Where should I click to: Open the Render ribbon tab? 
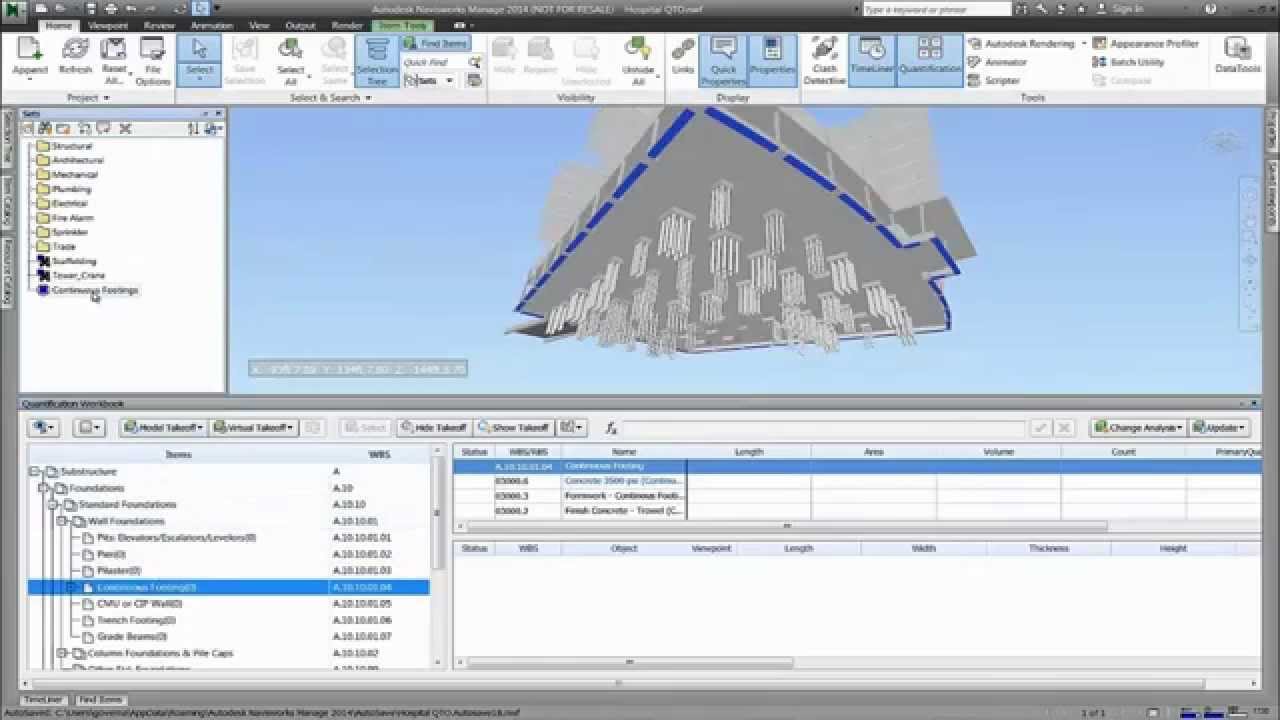347,25
